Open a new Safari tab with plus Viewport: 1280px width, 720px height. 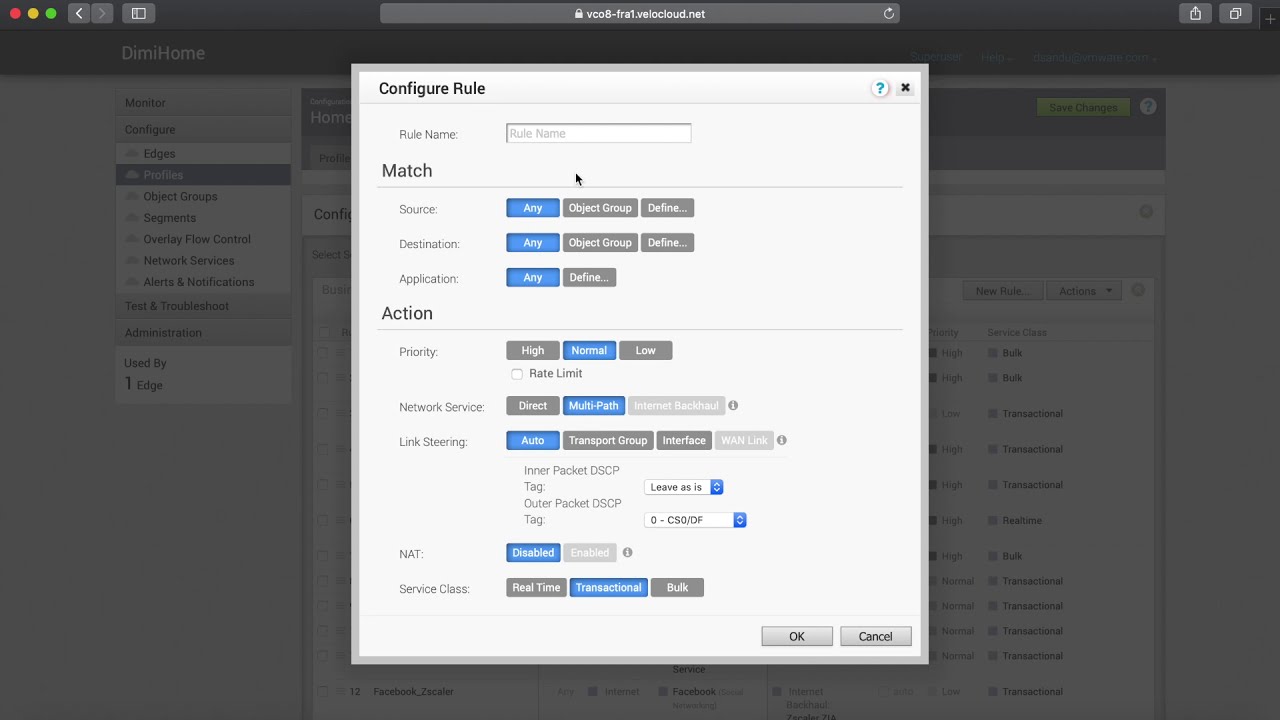[x=1270, y=19]
